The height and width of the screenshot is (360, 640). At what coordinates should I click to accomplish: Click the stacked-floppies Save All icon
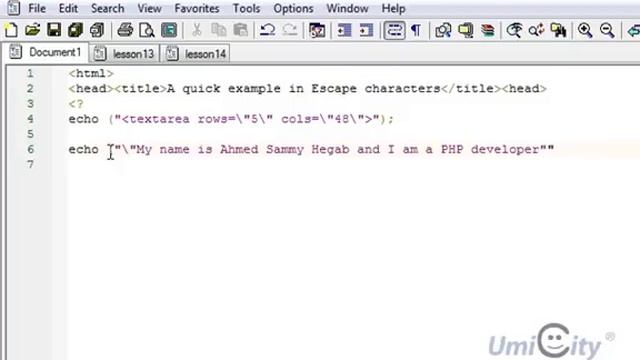click(x=76, y=30)
